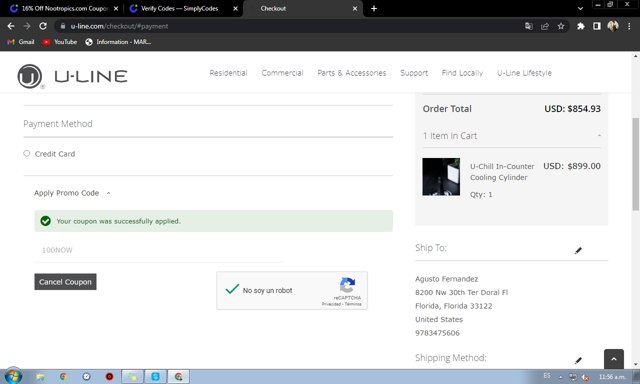
Task: Close the Verify Codes — SimplyCodes tab
Action: tap(236, 9)
